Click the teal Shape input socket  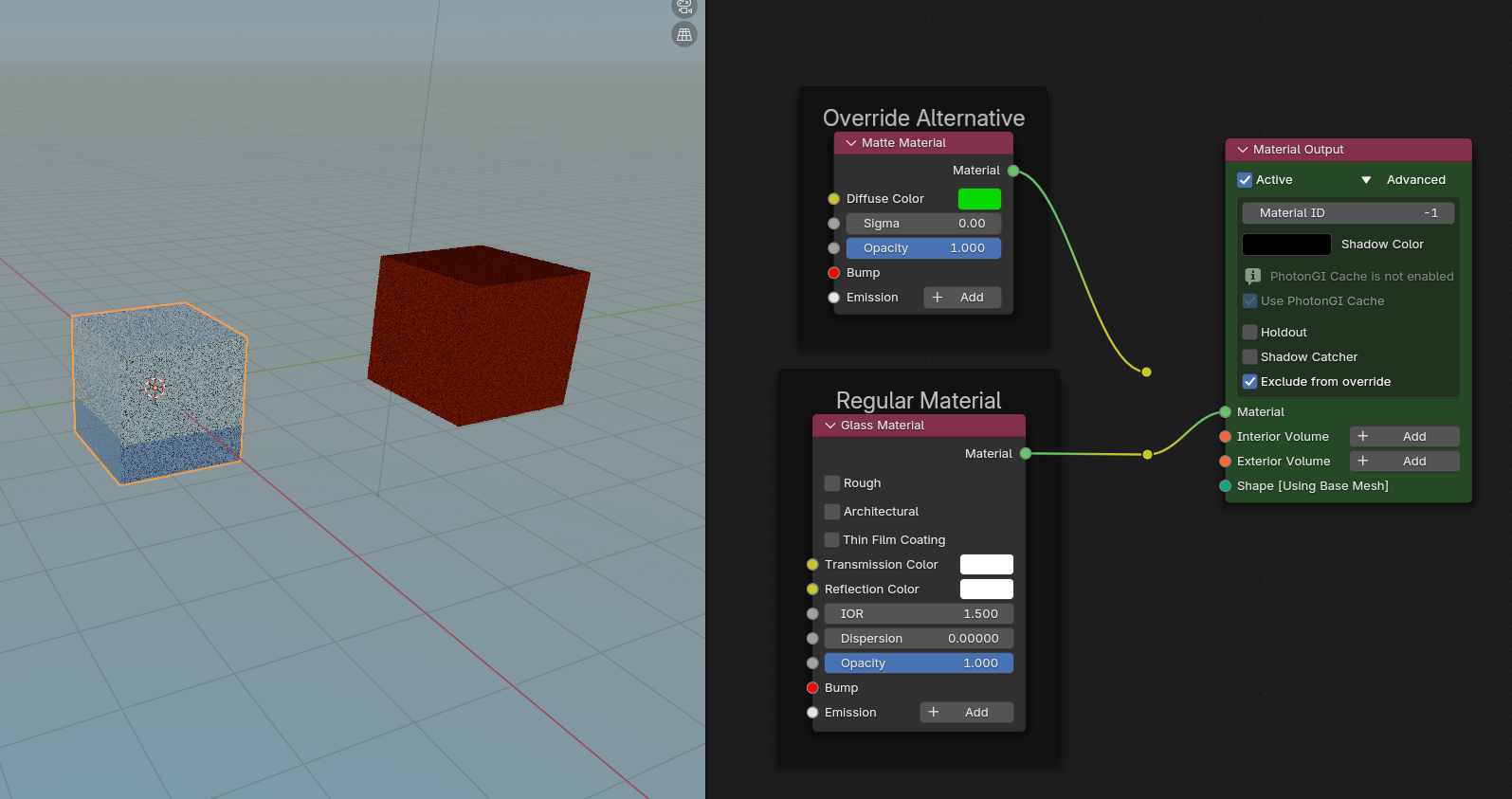point(1226,486)
